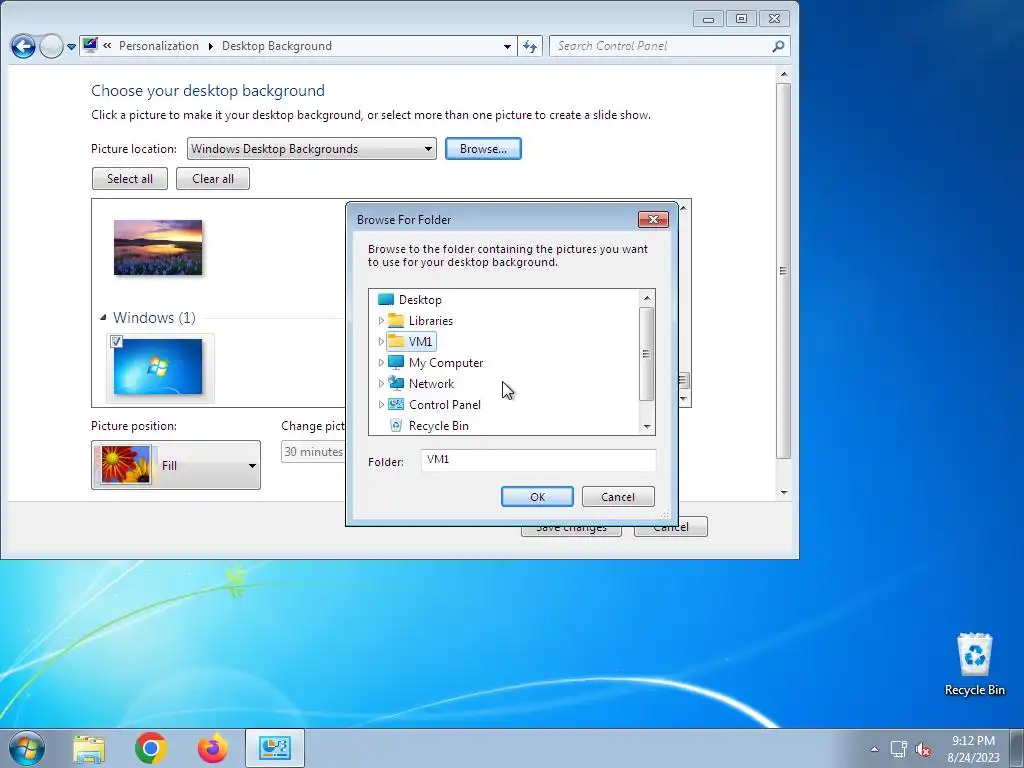Viewport: 1024px width, 768px height.
Task: Expand the Libraries tree node
Action: click(x=381, y=321)
